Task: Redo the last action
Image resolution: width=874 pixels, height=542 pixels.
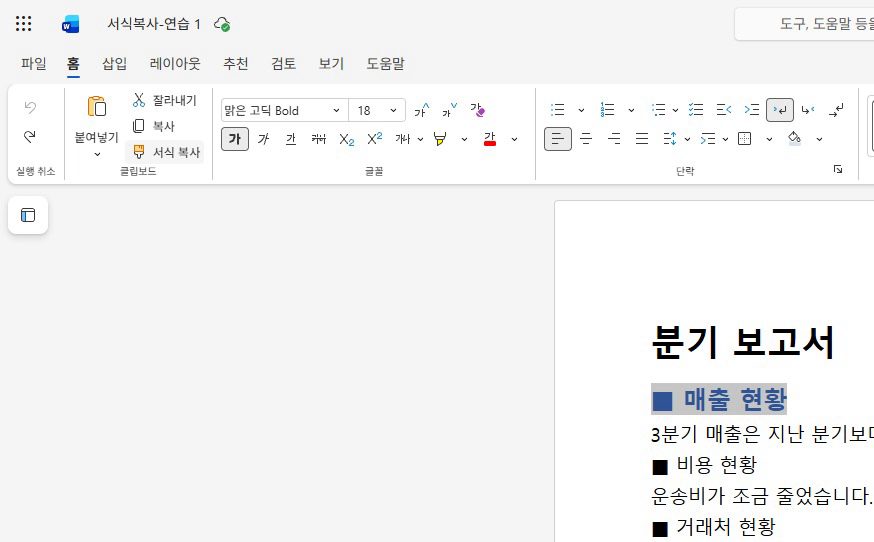Action: (30, 137)
